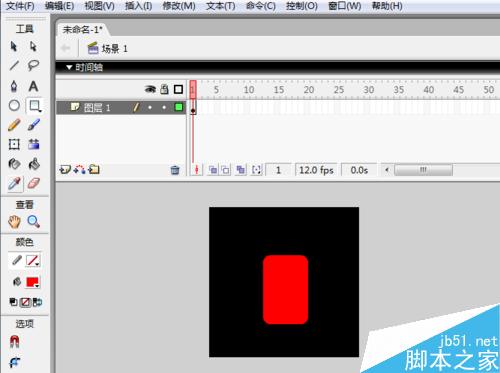Click the back arrow beside 场景 1

66,49
